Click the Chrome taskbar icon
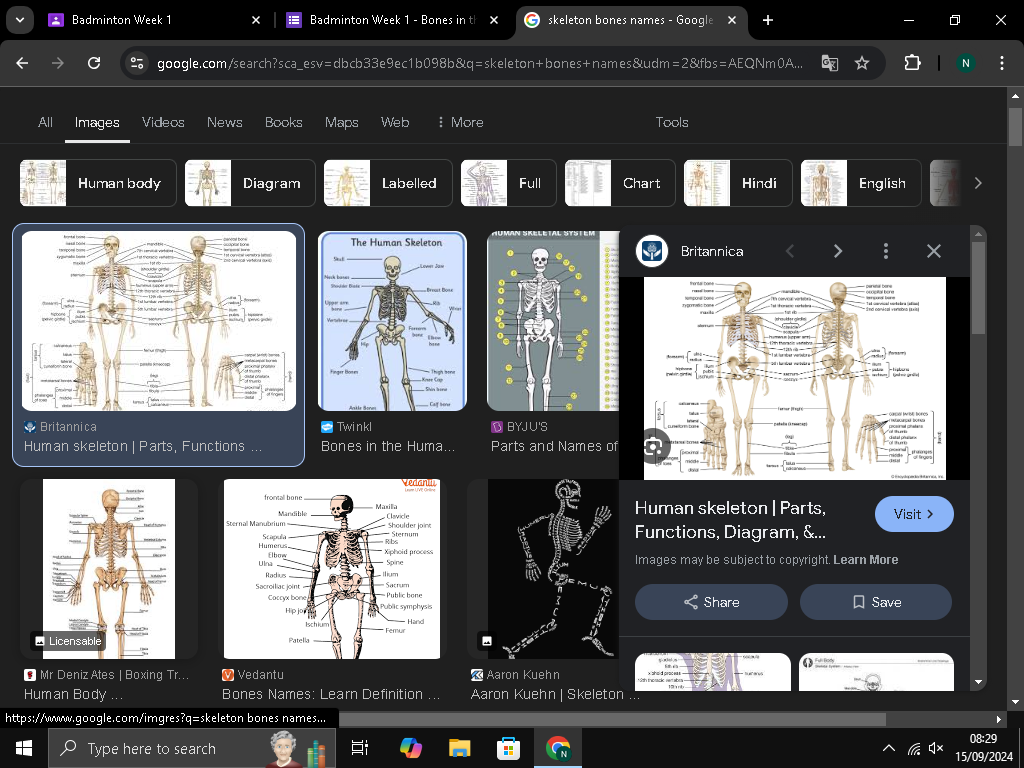The height and width of the screenshot is (768, 1024). coord(557,748)
